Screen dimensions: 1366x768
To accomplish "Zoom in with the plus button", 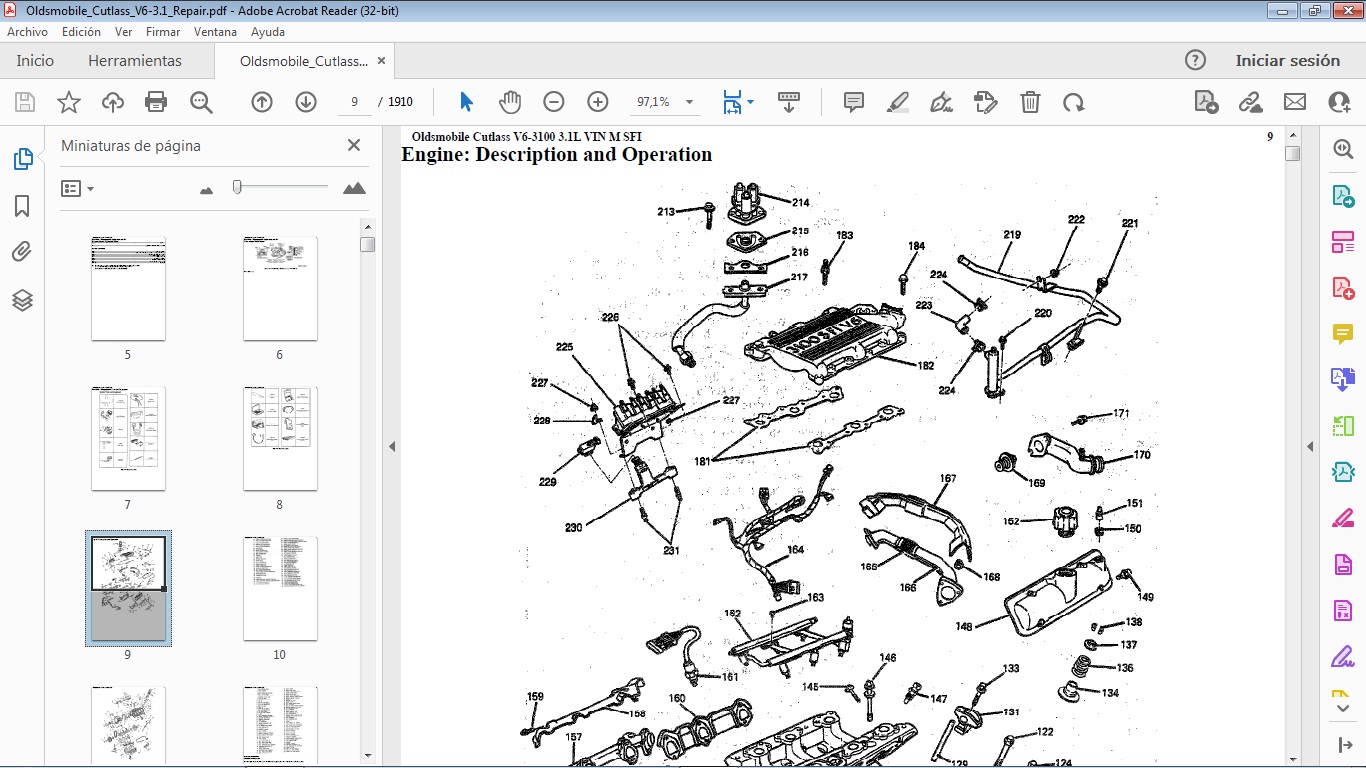I will pyautogui.click(x=598, y=102).
